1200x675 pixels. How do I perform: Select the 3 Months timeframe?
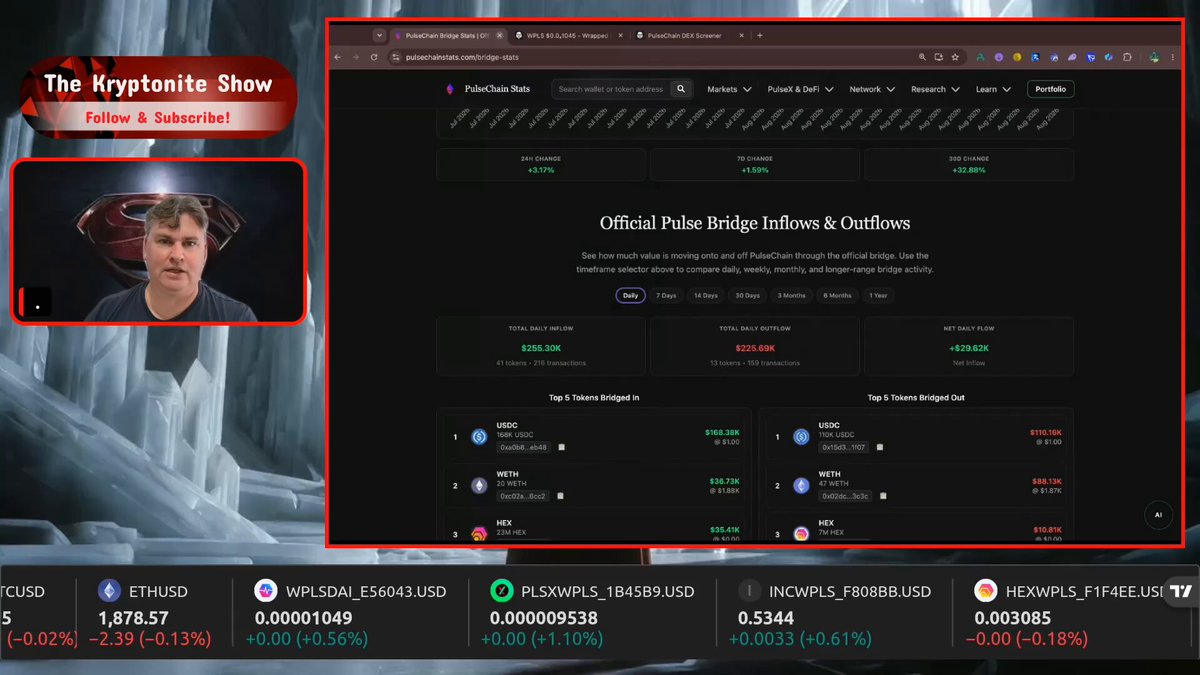click(792, 296)
